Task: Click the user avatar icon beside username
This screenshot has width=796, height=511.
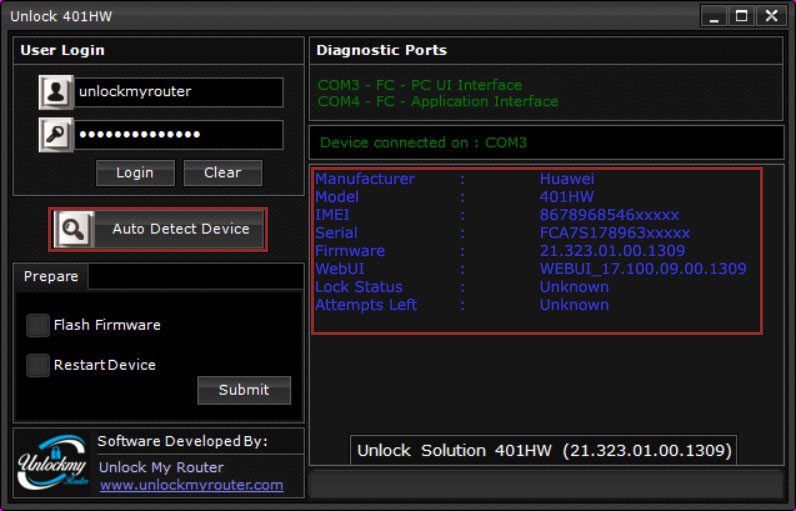Action: pos(56,92)
